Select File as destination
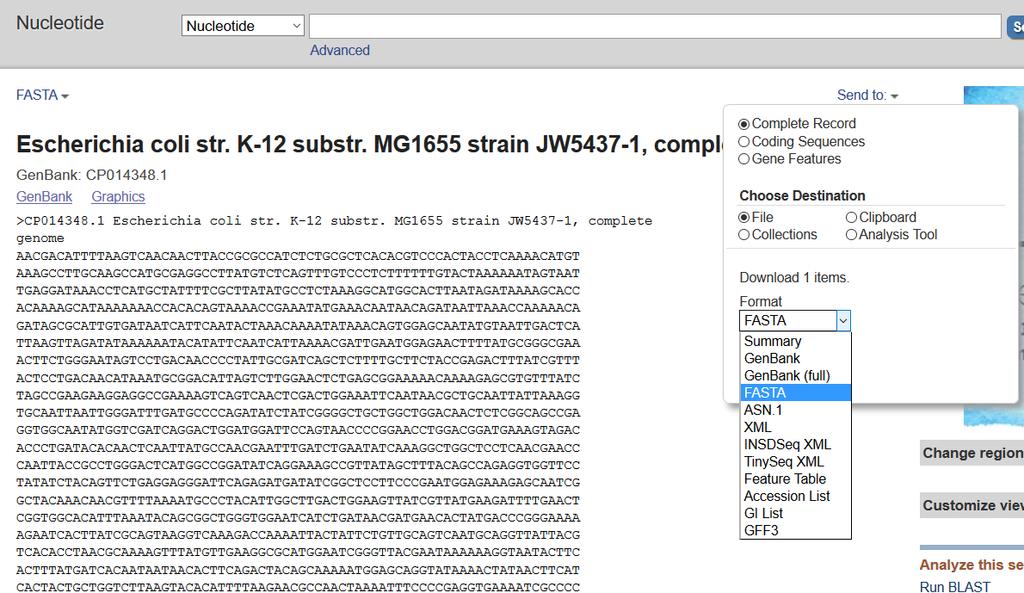Image resolution: width=1024 pixels, height=593 pixels. tap(744, 217)
